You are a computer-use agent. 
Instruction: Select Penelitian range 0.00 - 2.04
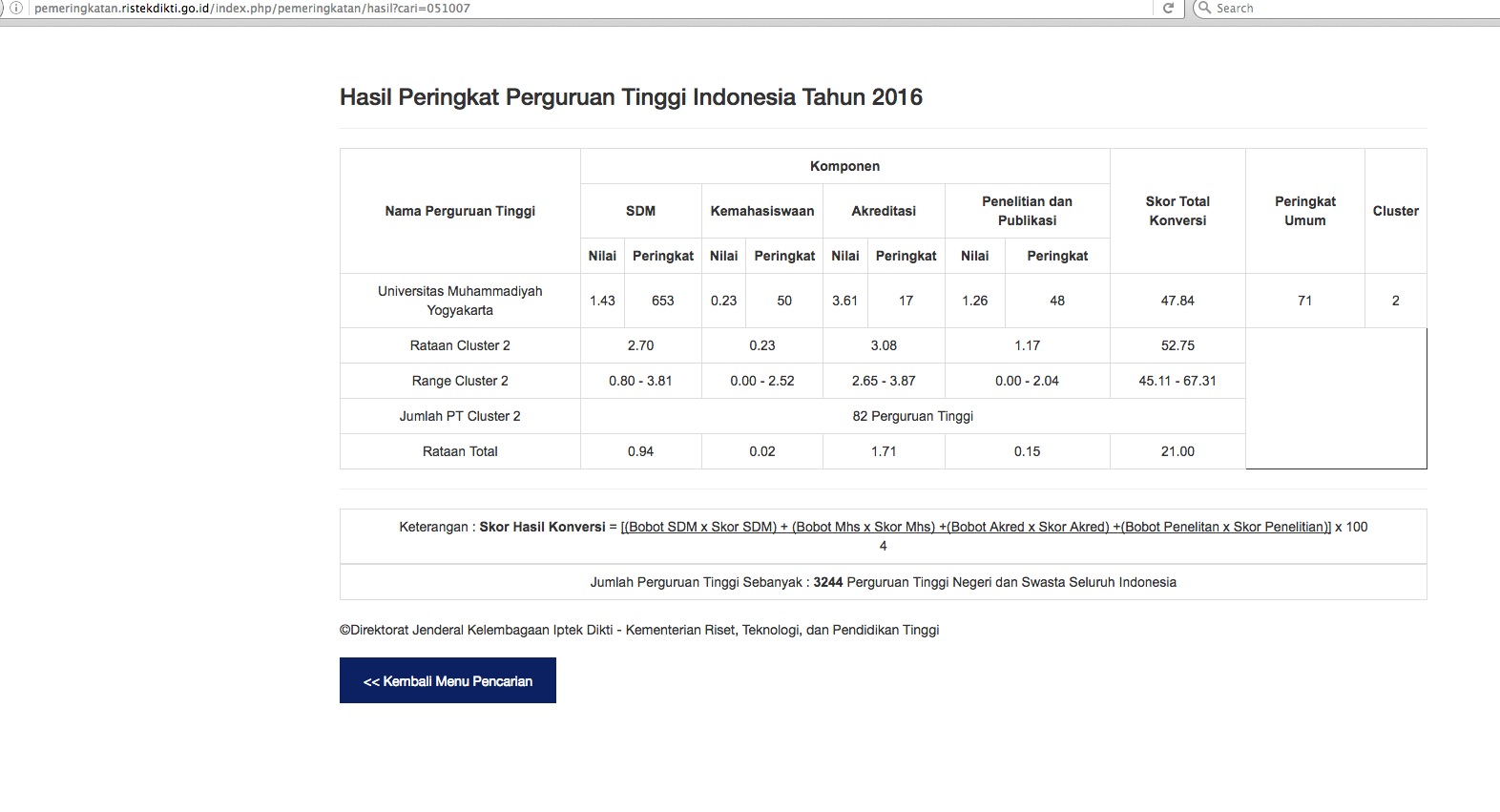tap(1027, 381)
